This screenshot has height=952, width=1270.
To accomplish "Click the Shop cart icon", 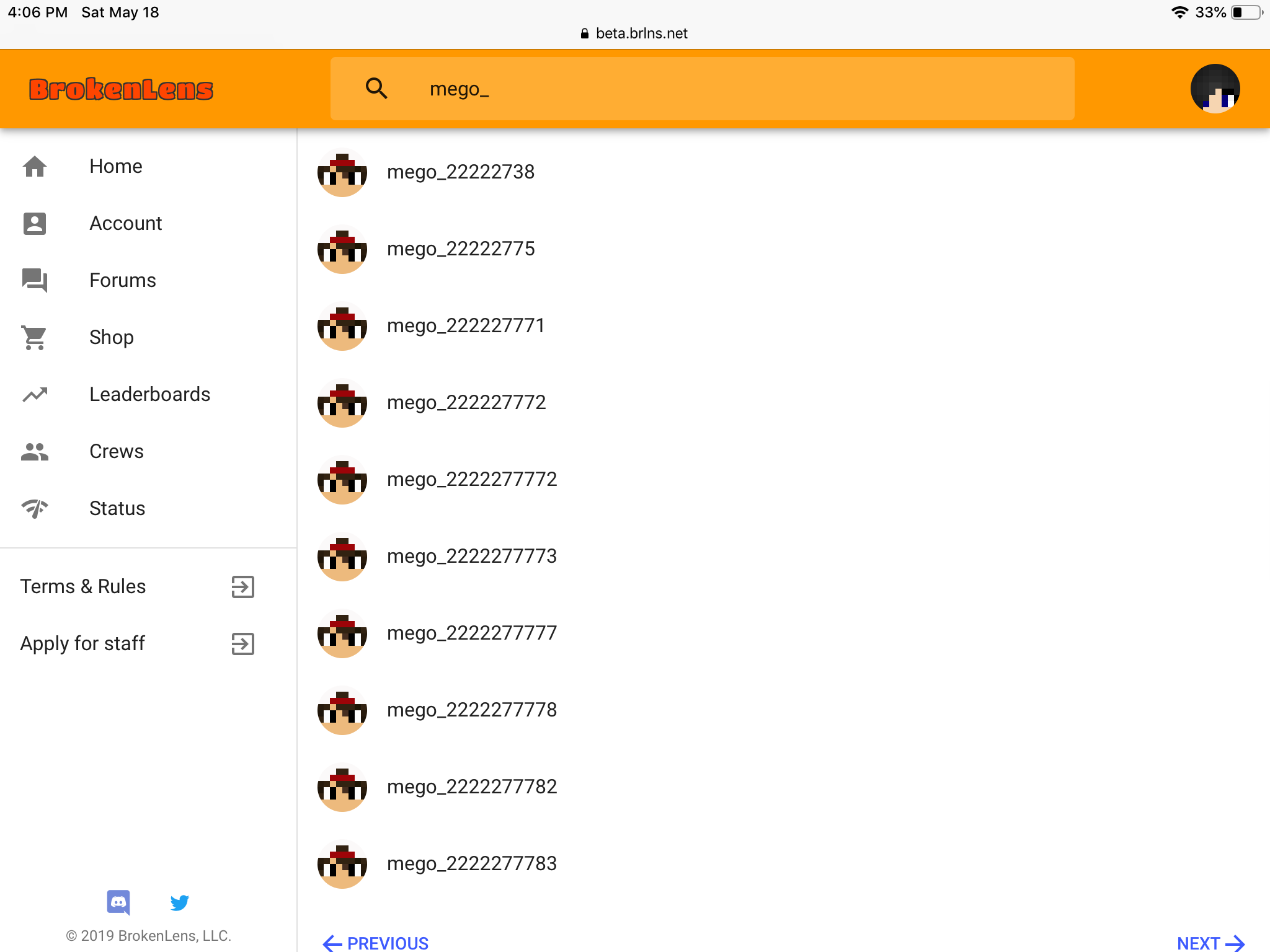I will click(35, 337).
